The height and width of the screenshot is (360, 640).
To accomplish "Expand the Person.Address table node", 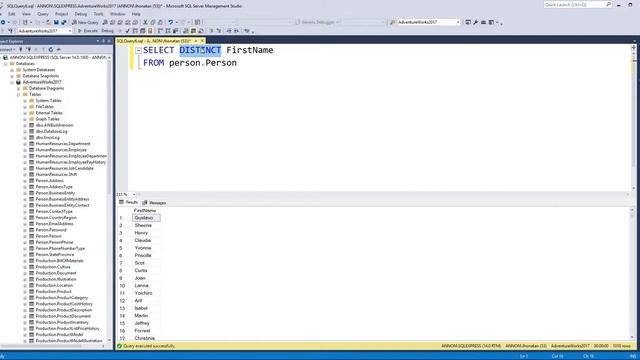I will click(25, 180).
